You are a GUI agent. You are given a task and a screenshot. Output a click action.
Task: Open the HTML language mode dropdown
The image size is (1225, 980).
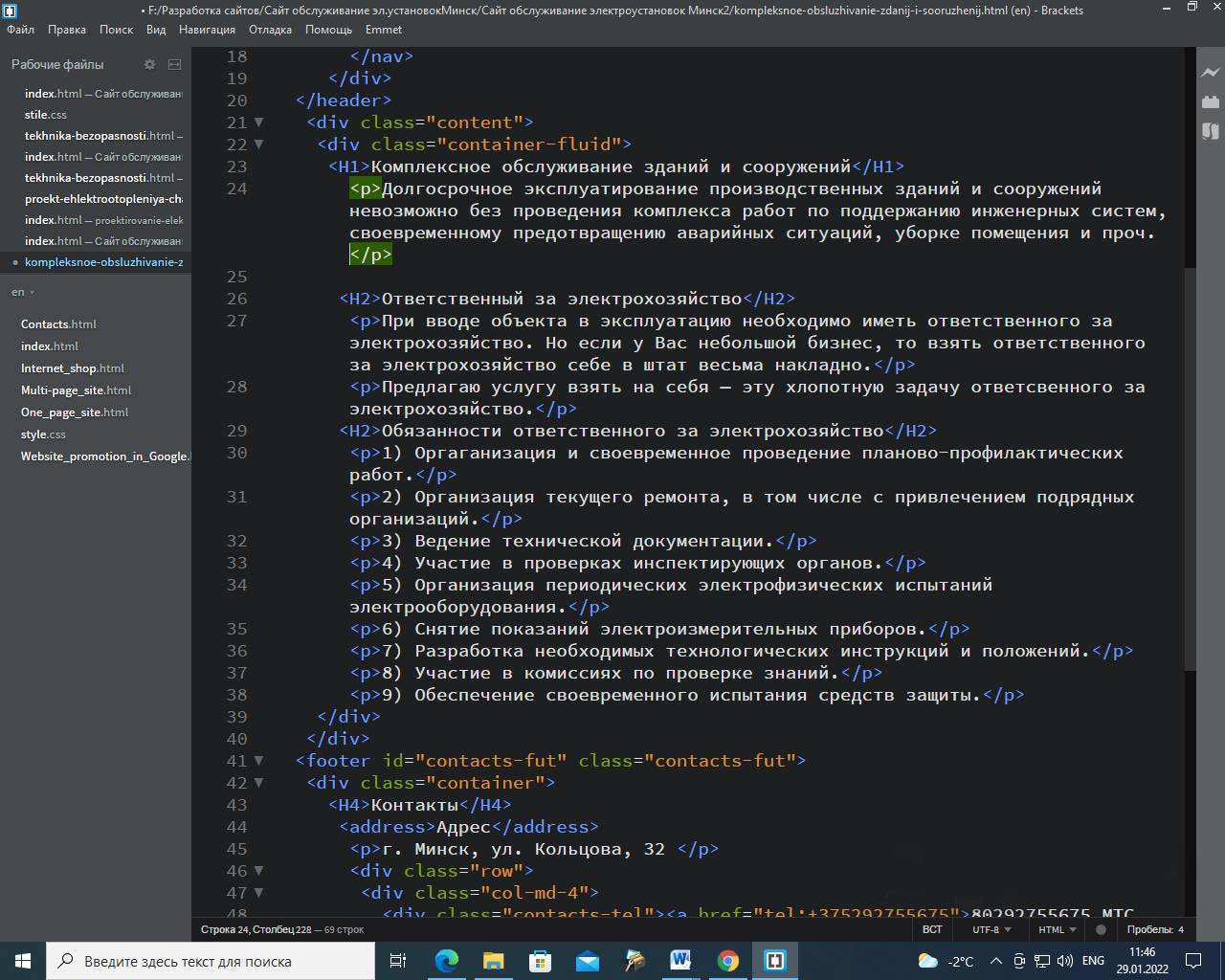click(x=1057, y=929)
